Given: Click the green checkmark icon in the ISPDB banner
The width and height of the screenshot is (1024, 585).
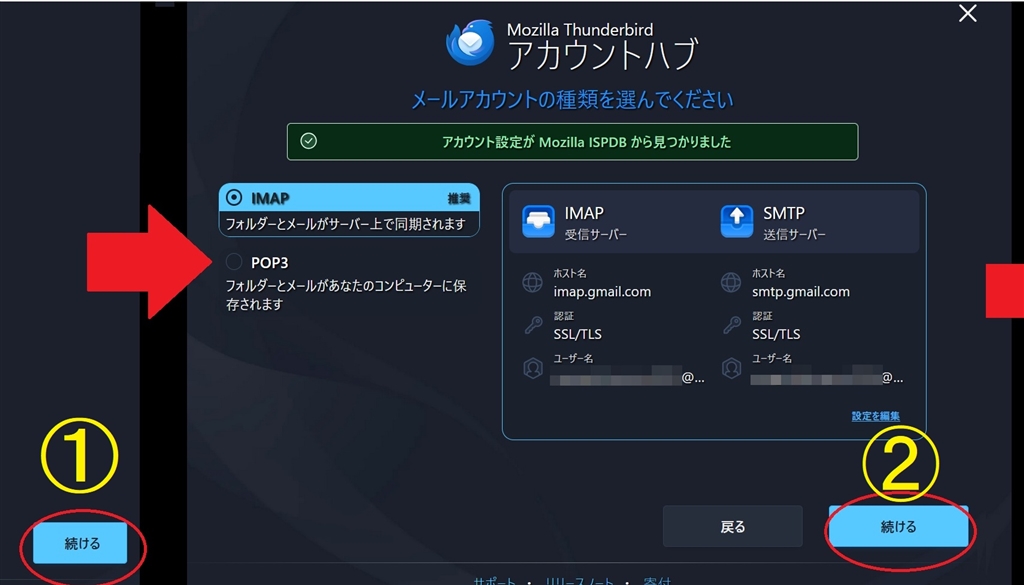Looking at the screenshot, I should 308,141.
